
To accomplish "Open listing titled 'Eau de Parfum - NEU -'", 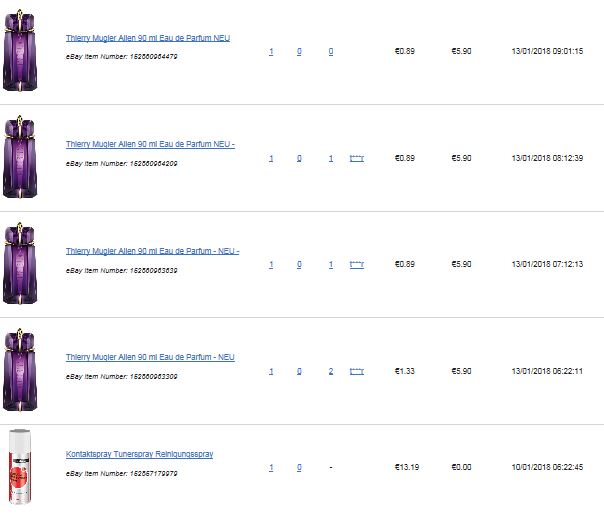I will coord(153,251).
